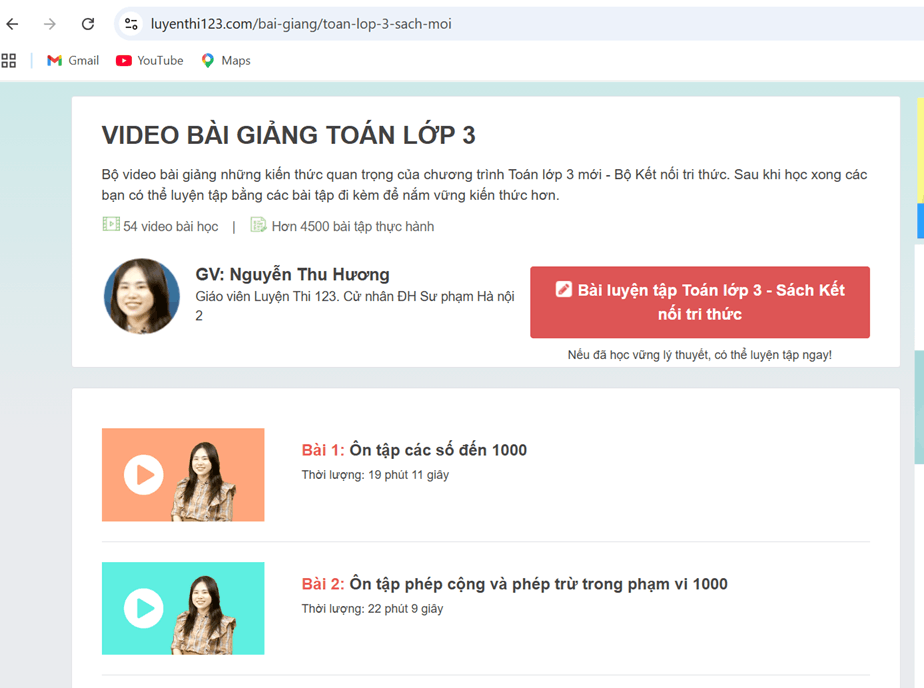Open lesson Bài 2: Ôn tập phép cộng và phép trừ
Viewport: 924px width, 688px height.
coord(514,584)
